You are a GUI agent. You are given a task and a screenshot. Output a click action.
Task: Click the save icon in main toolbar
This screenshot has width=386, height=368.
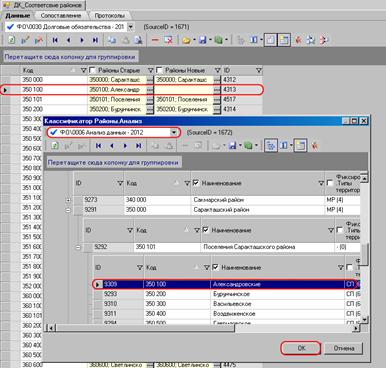[x=202, y=40]
